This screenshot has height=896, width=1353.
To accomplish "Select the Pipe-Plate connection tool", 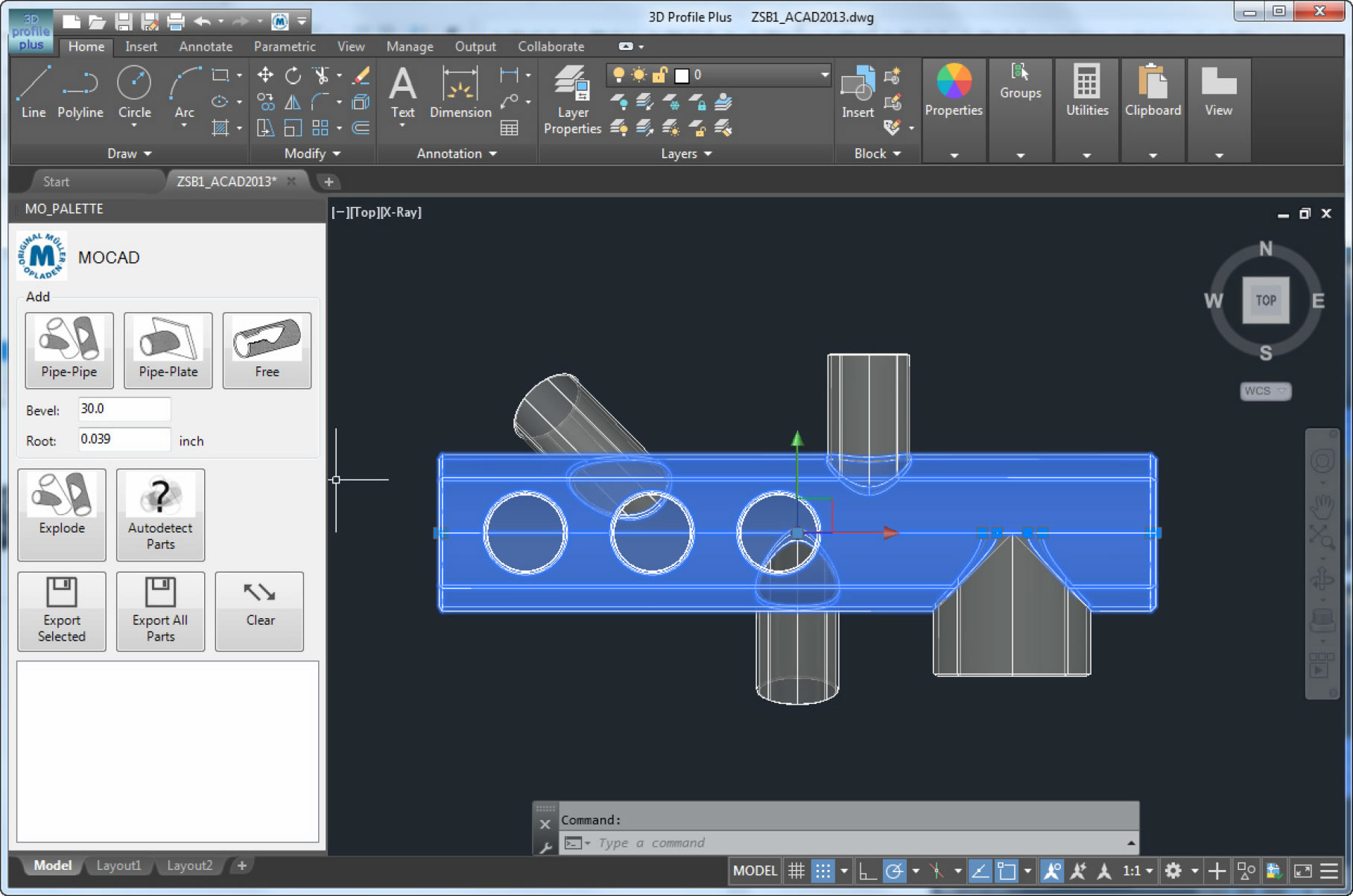I will (x=168, y=349).
